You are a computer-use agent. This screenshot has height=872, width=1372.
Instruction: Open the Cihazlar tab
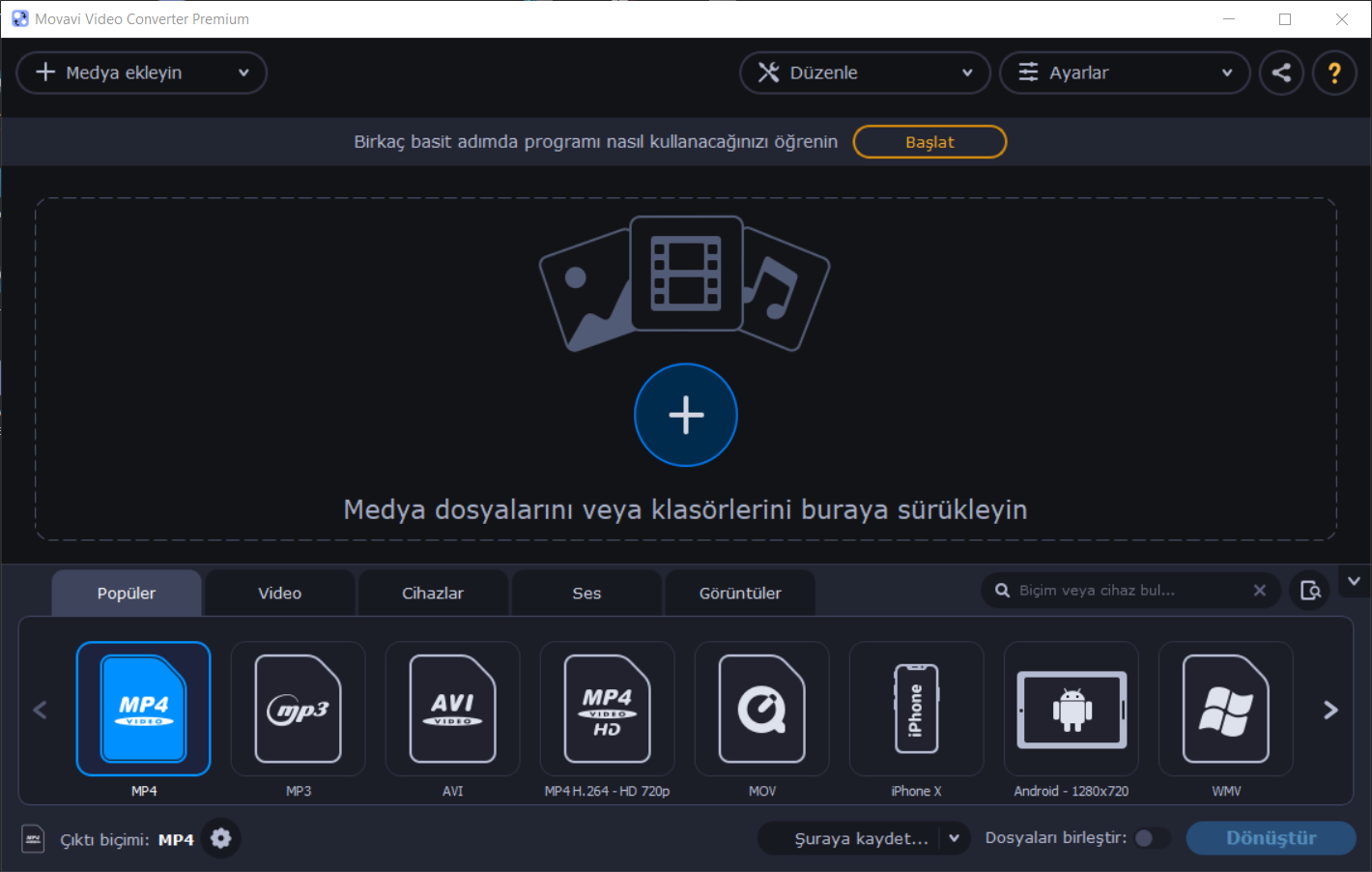(433, 593)
